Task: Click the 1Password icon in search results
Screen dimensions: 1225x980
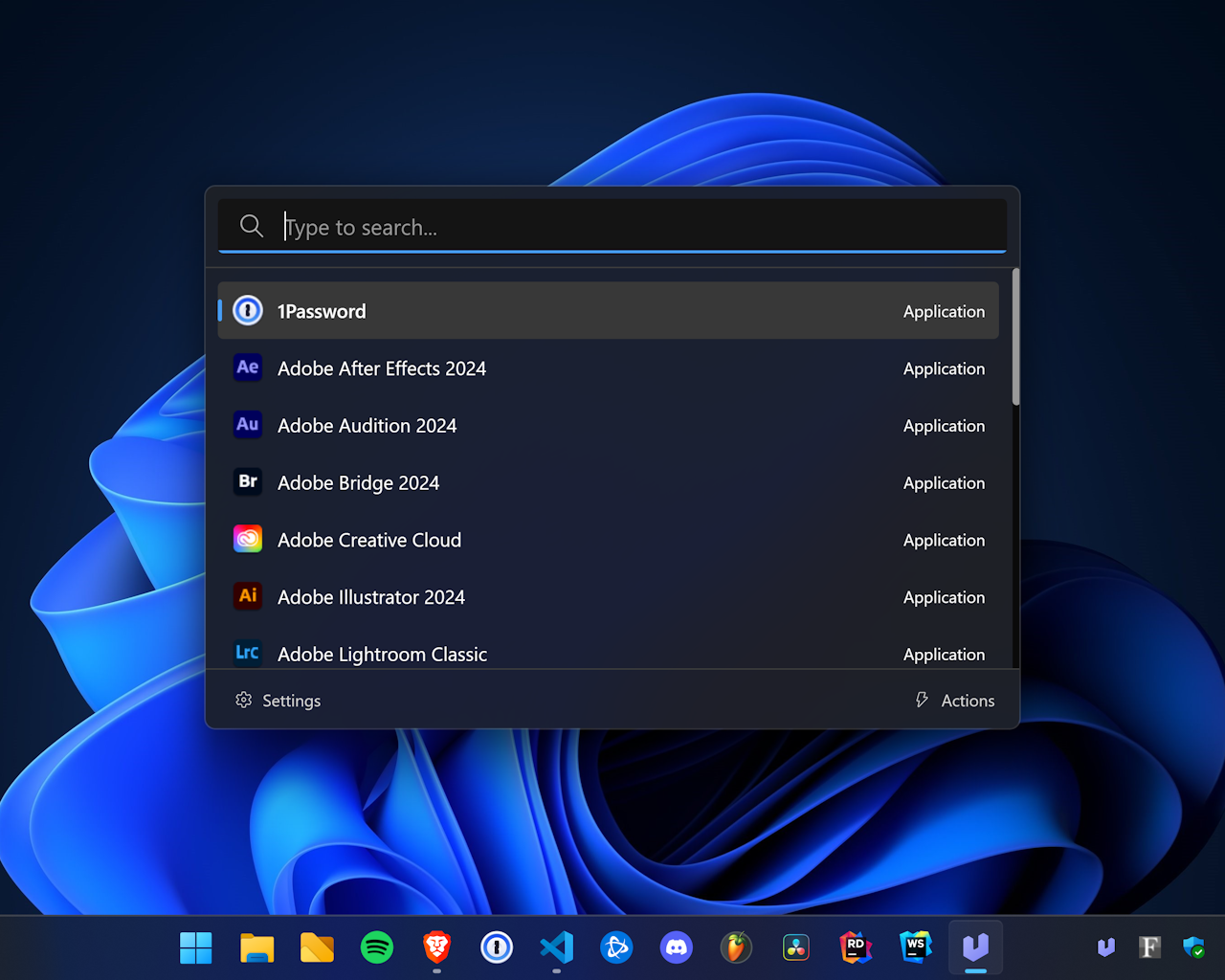Action: (x=247, y=310)
